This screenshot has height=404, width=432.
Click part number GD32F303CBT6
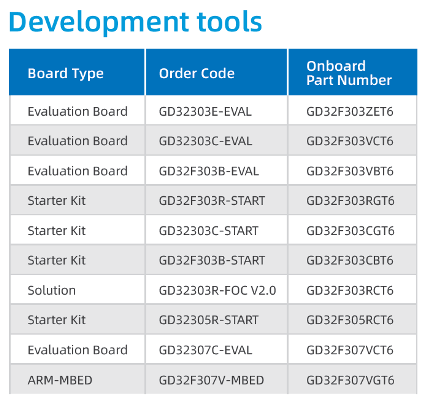(350, 260)
